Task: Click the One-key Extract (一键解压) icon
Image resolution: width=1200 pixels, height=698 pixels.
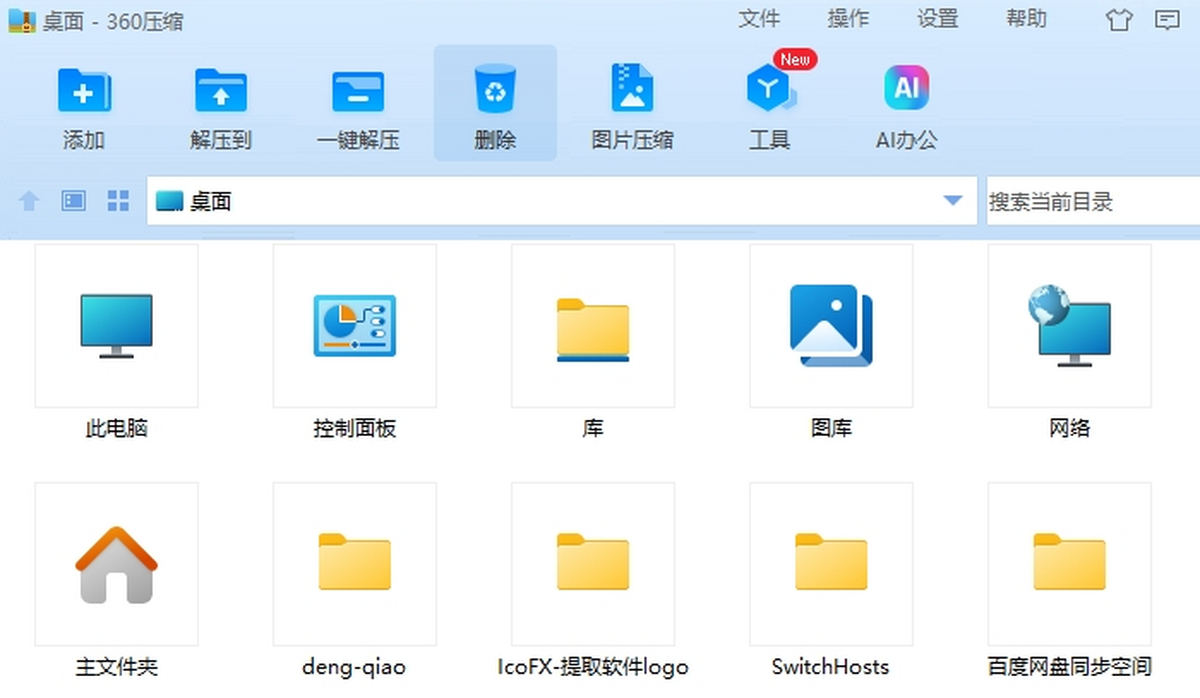Action: [x=358, y=93]
